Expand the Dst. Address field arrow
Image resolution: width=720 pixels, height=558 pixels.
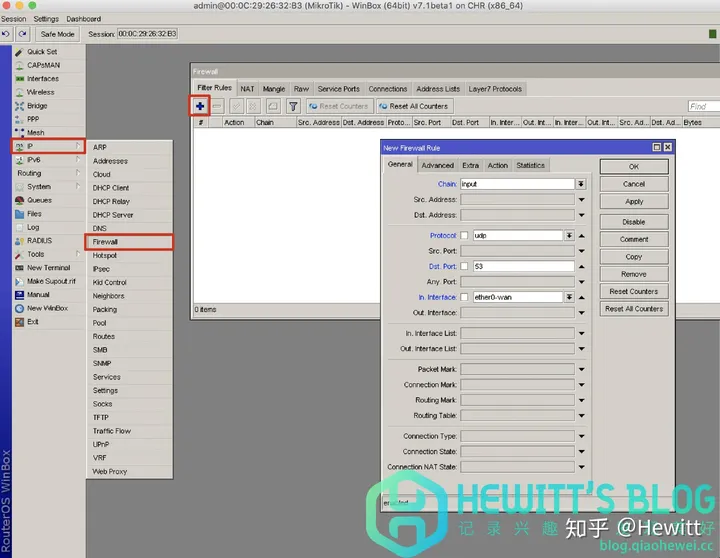(x=581, y=215)
